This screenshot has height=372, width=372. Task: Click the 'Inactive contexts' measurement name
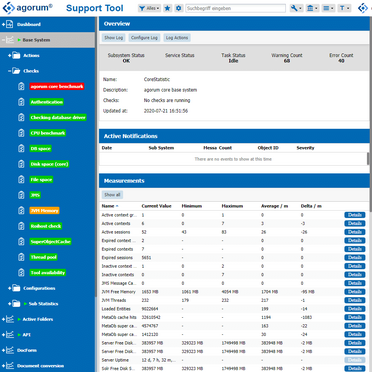coord(118,275)
